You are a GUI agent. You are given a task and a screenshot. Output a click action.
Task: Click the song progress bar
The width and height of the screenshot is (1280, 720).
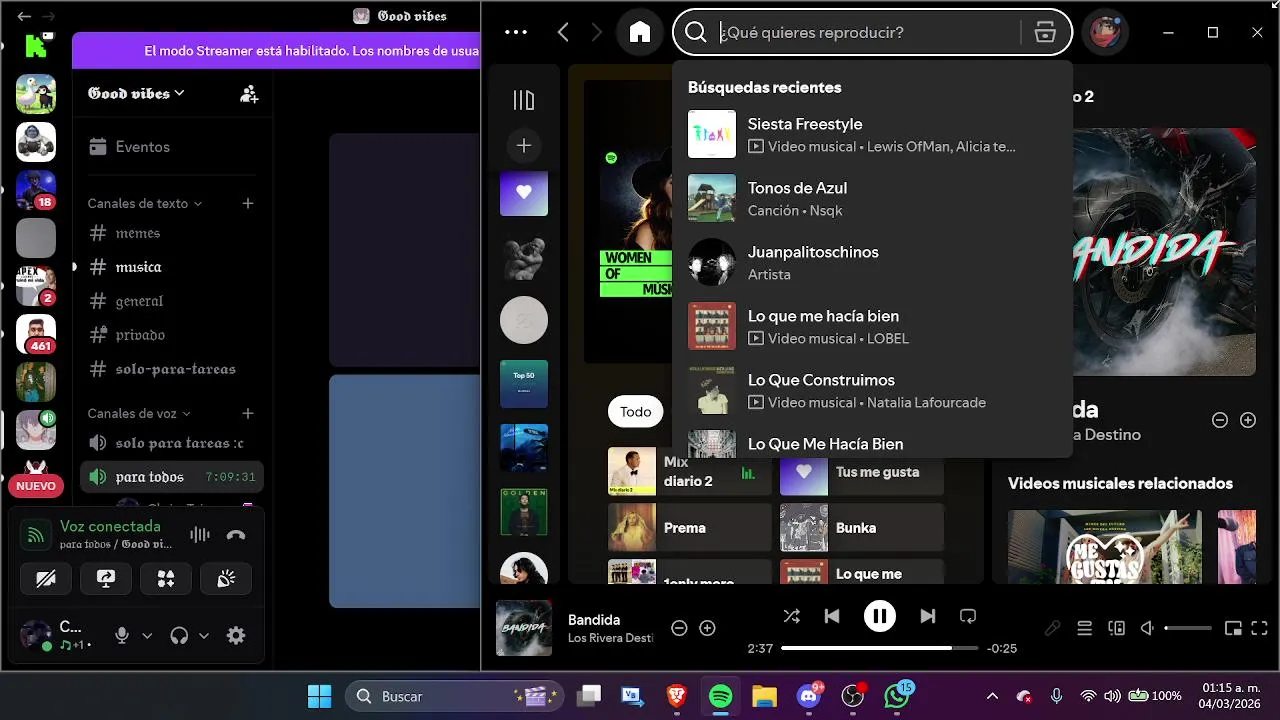[880, 648]
